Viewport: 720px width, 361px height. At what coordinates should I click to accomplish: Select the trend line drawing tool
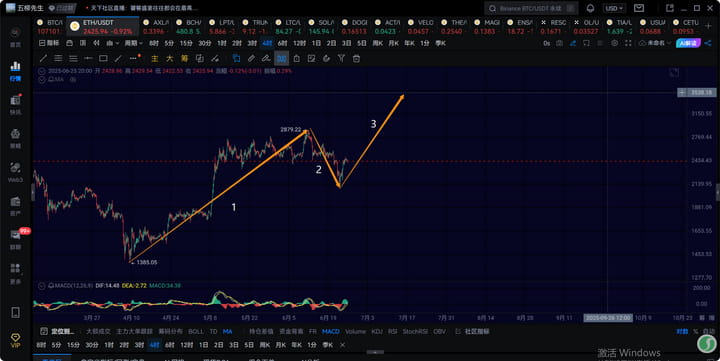point(43,58)
